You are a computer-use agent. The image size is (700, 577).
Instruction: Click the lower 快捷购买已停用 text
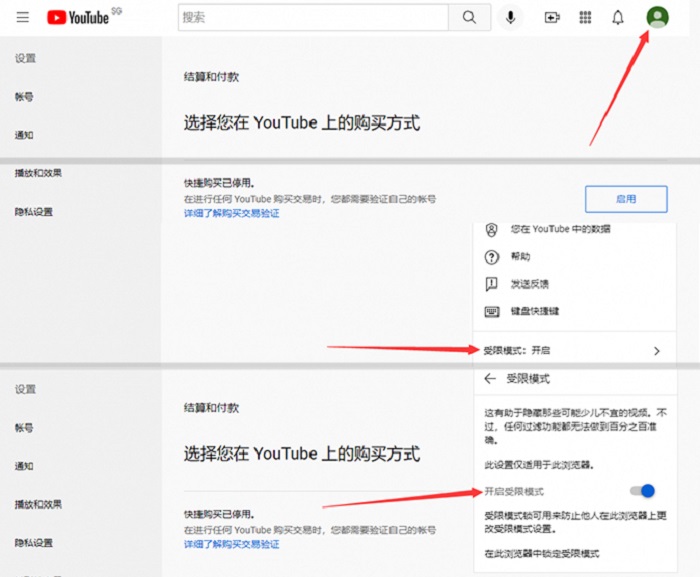click(x=219, y=514)
